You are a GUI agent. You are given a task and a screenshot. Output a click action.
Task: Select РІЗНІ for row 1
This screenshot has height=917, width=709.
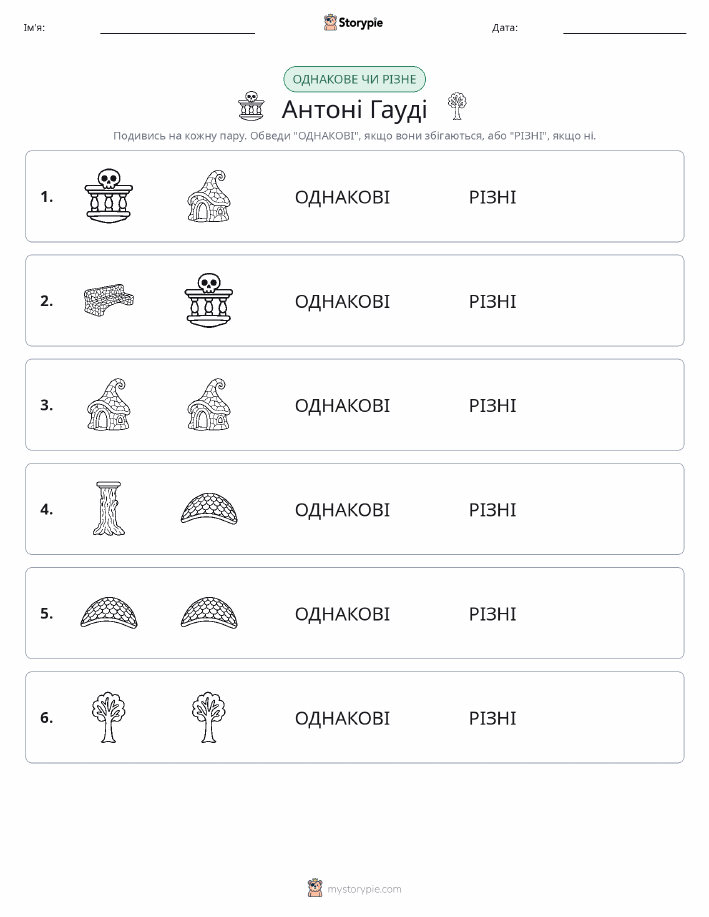(x=493, y=197)
